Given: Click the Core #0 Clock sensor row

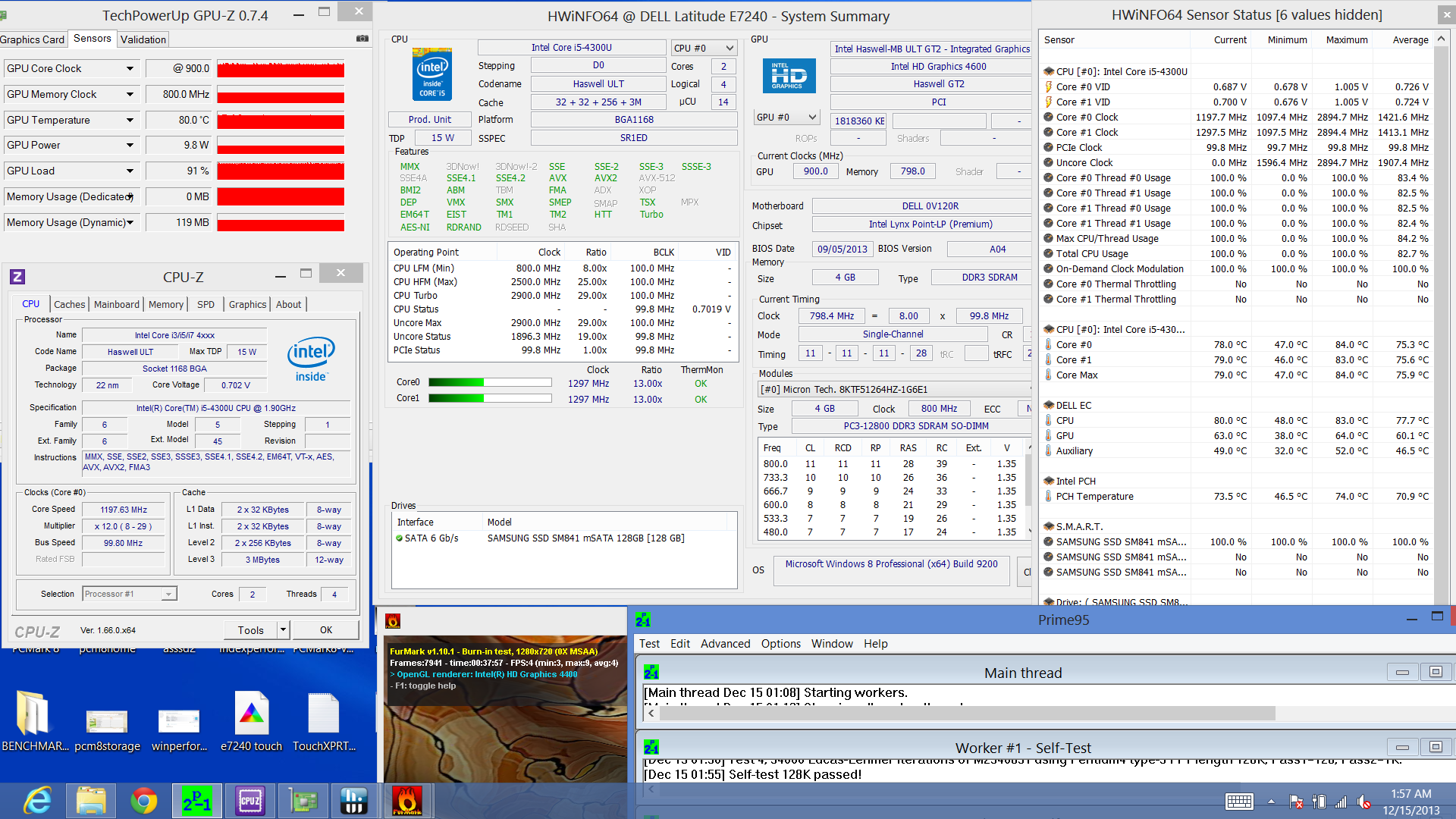Looking at the screenshot, I should click(x=1235, y=117).
